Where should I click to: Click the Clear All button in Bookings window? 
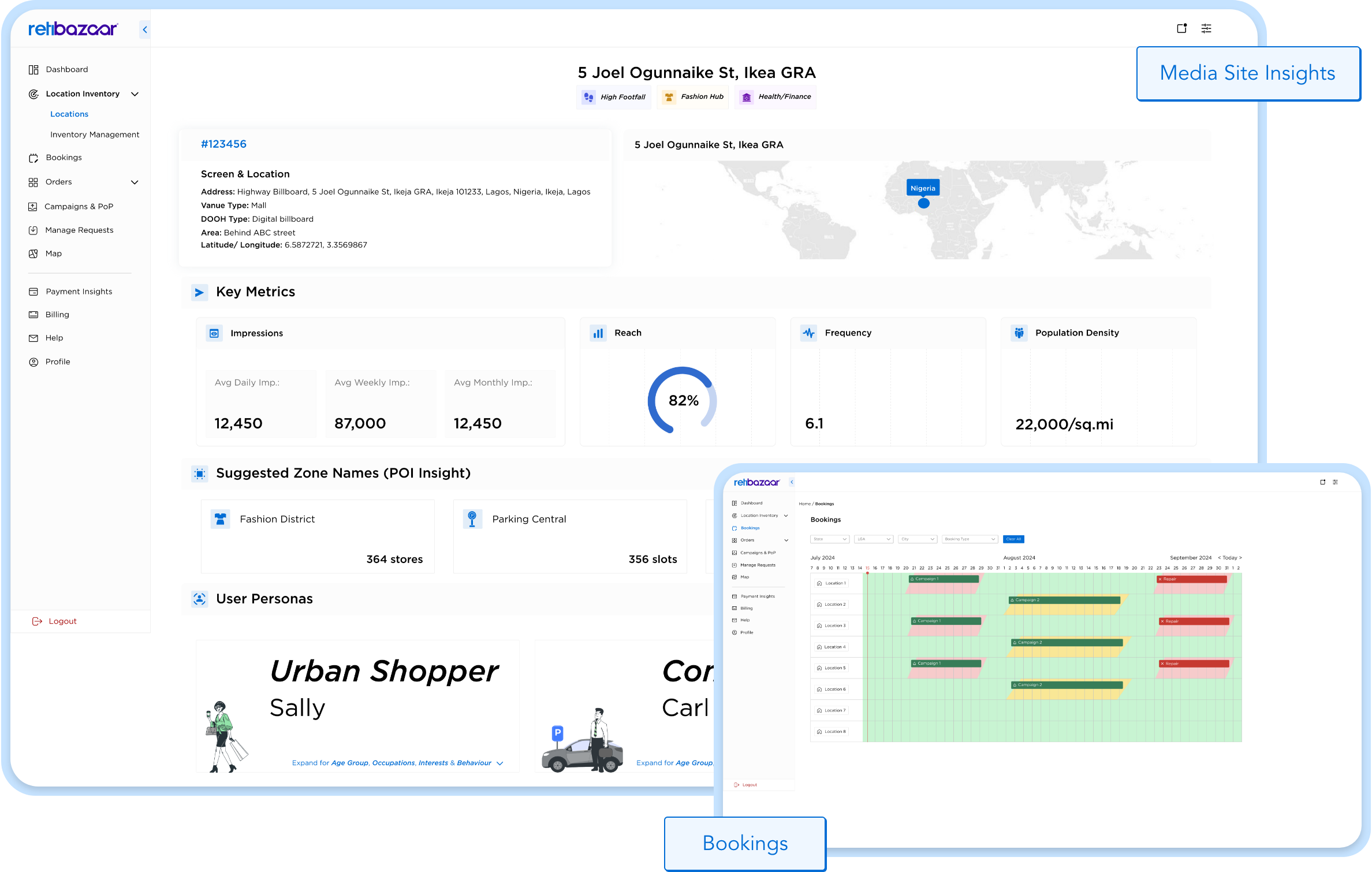pyautogui.click(x=1013, y=539)
